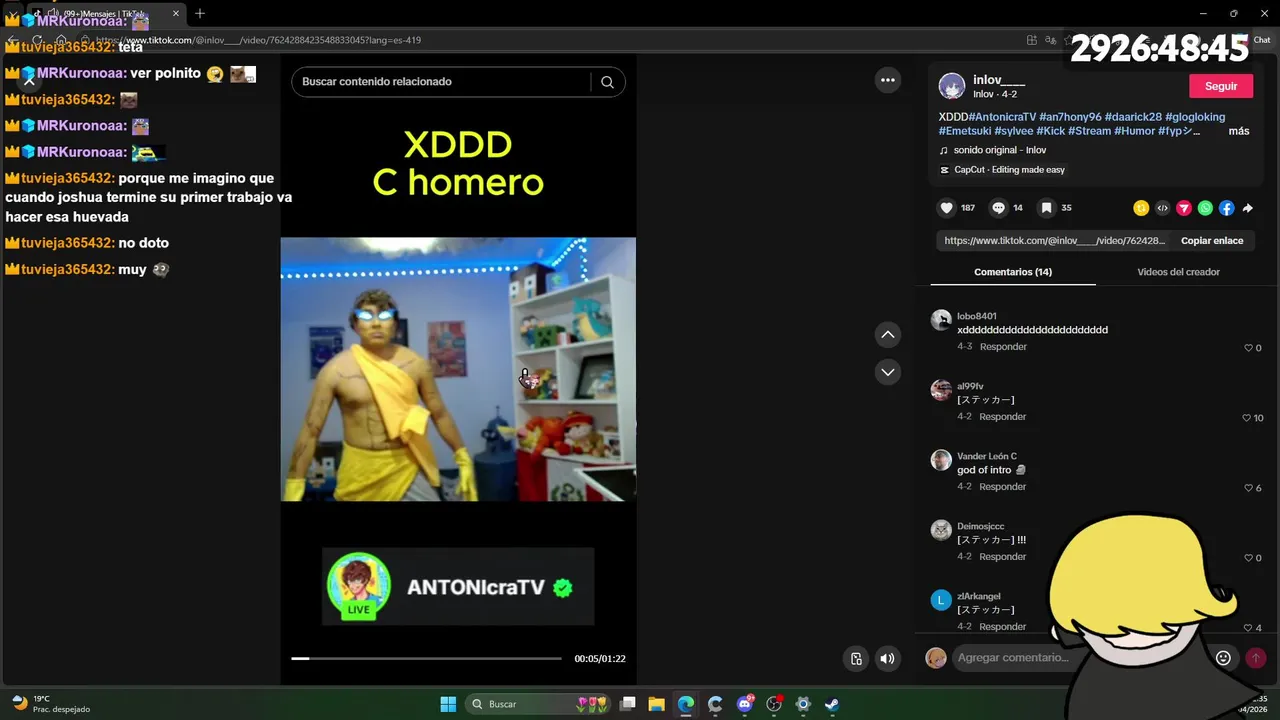Go to the previous video with up arrow

pos(887,334)
